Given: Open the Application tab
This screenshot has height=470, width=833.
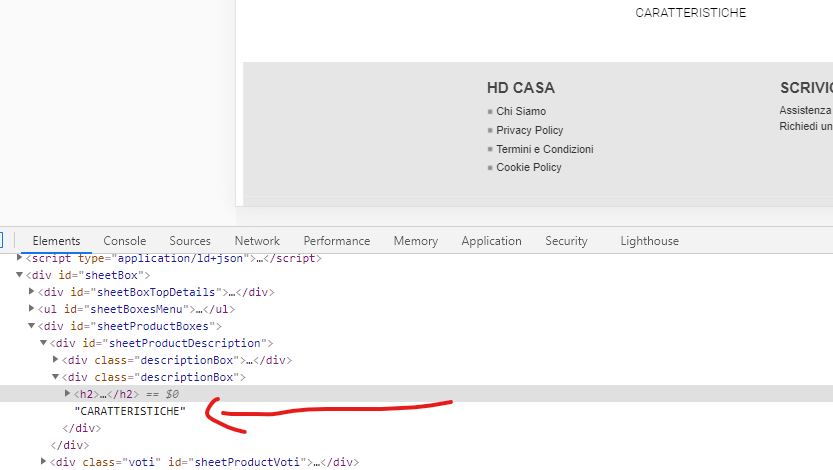Looking at the screenshot, I should pos(491,241).
